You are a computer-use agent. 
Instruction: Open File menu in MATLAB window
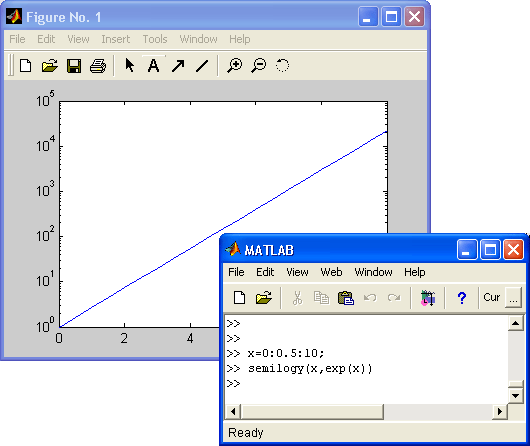(x=236, y=272)
